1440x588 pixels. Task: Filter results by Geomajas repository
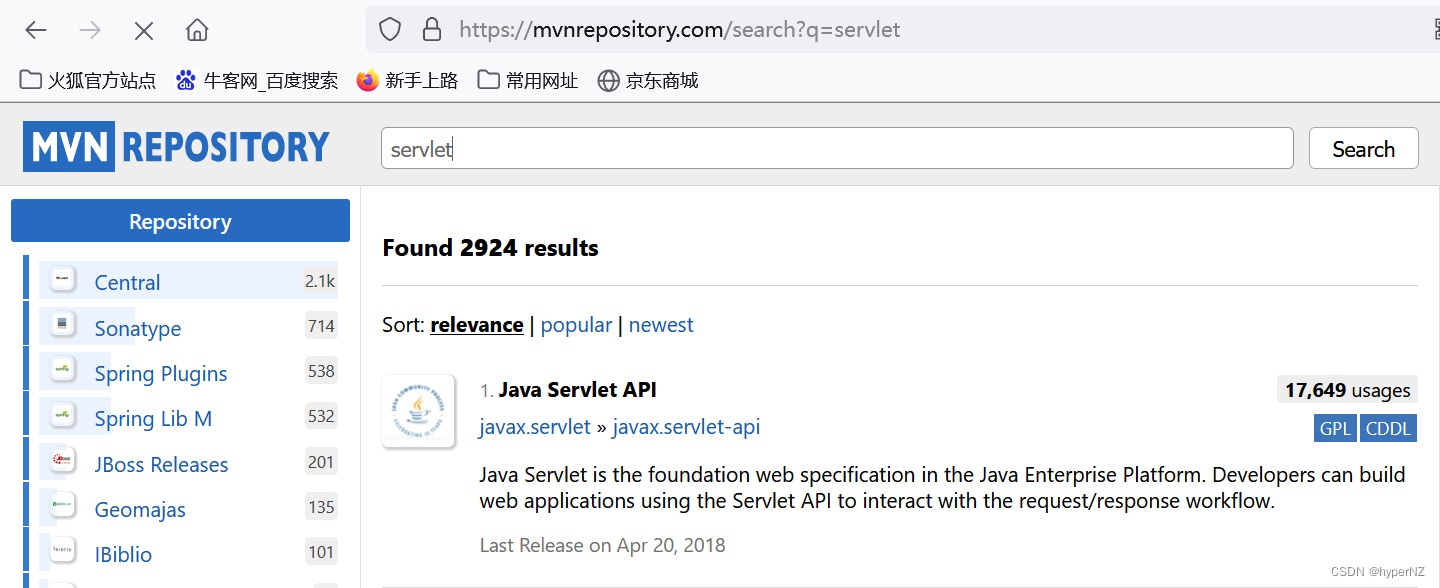click(140, 509)
